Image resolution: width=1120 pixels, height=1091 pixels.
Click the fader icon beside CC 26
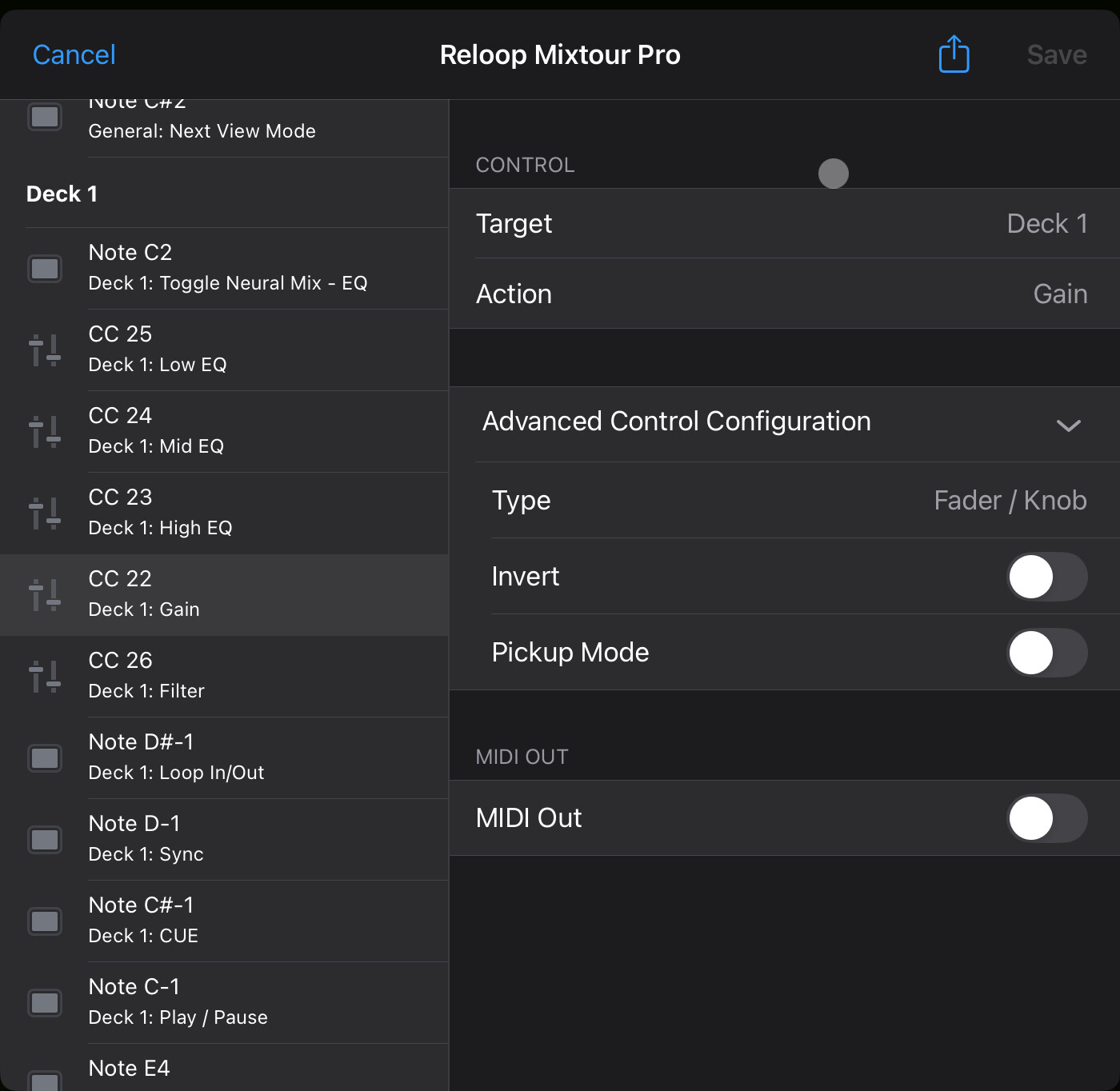[45, 677]
